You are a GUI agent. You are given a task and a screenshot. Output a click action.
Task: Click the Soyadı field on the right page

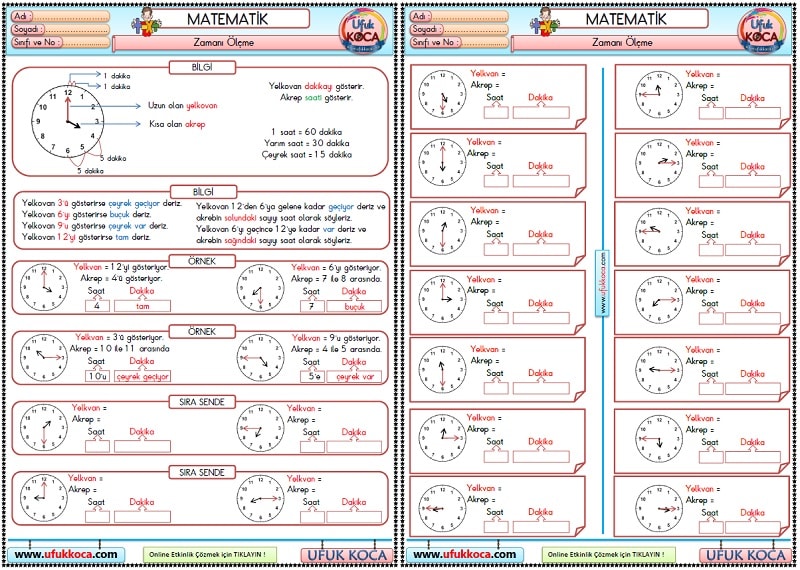click(459, 29)
